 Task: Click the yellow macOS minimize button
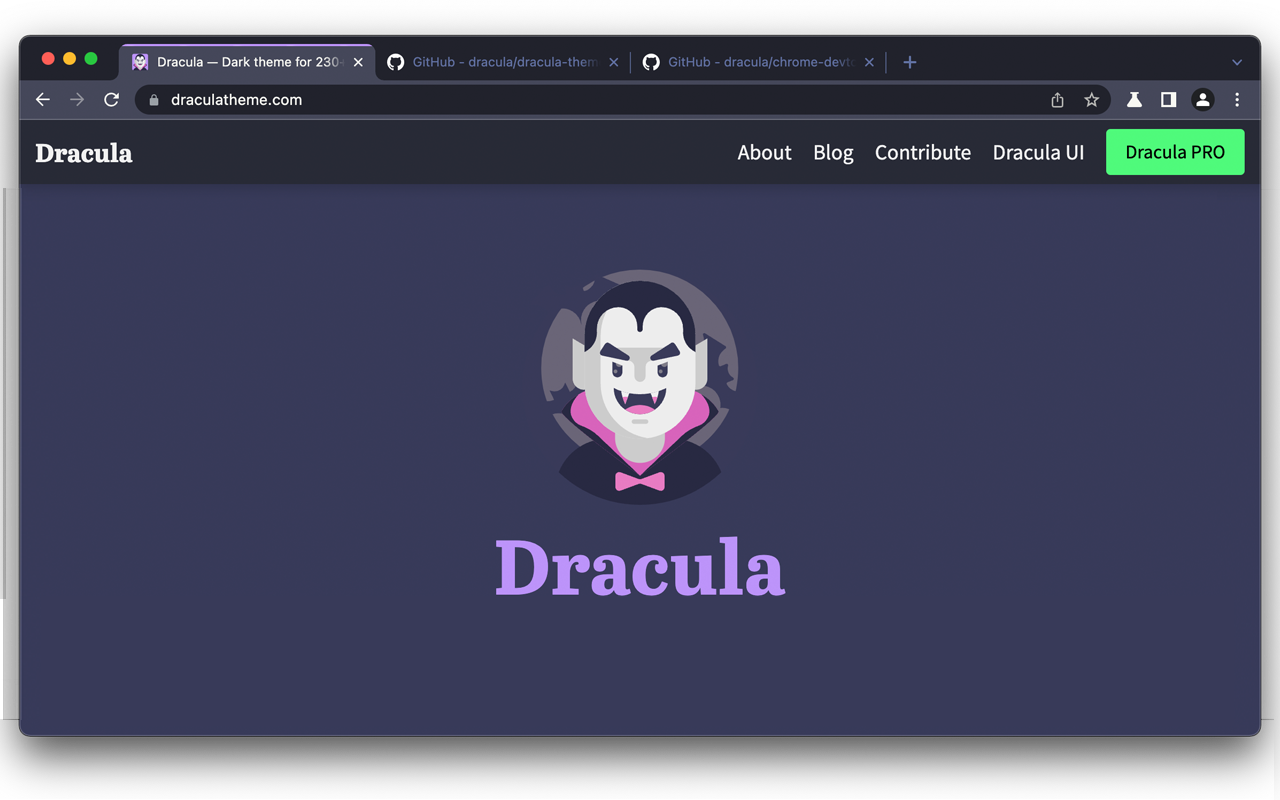69,59
